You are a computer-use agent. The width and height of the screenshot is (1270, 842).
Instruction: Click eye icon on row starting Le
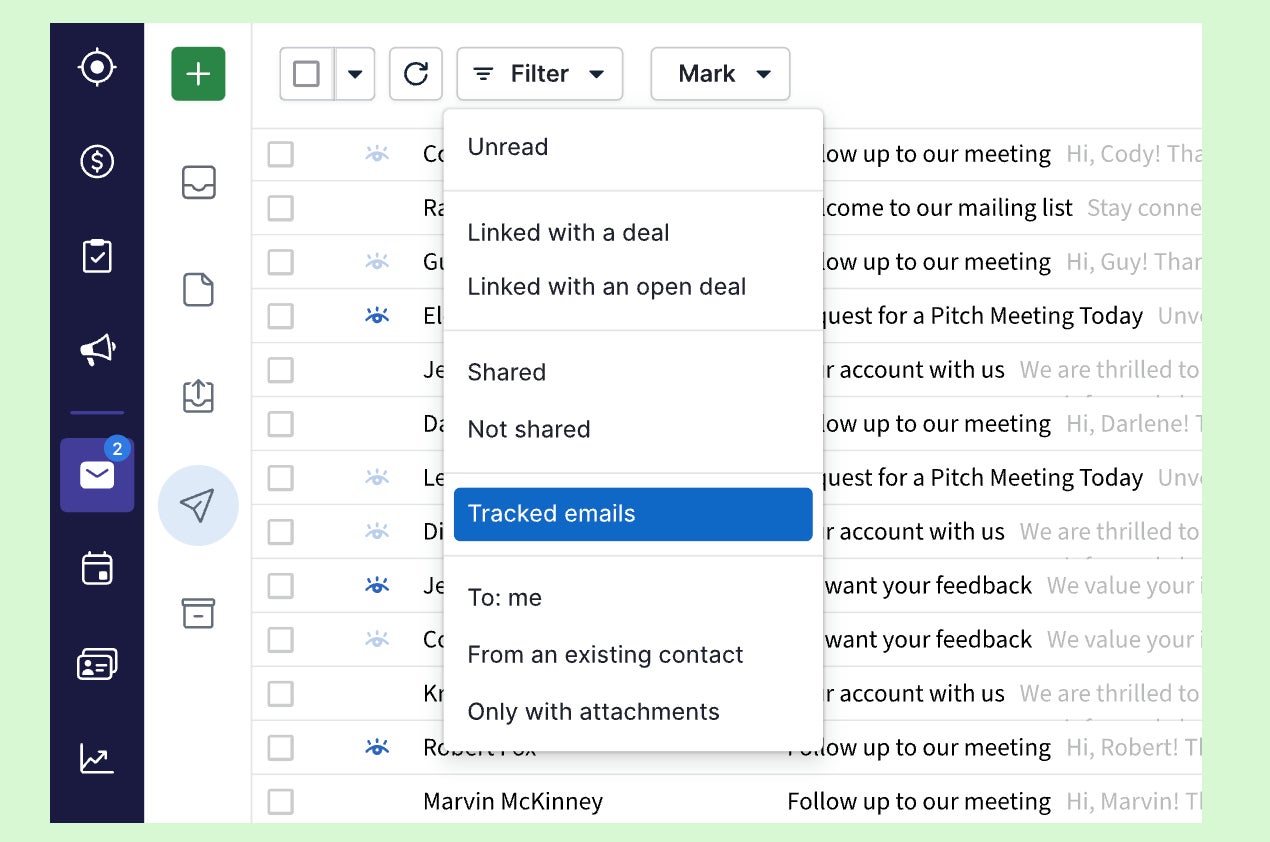[x=377, y=478]
